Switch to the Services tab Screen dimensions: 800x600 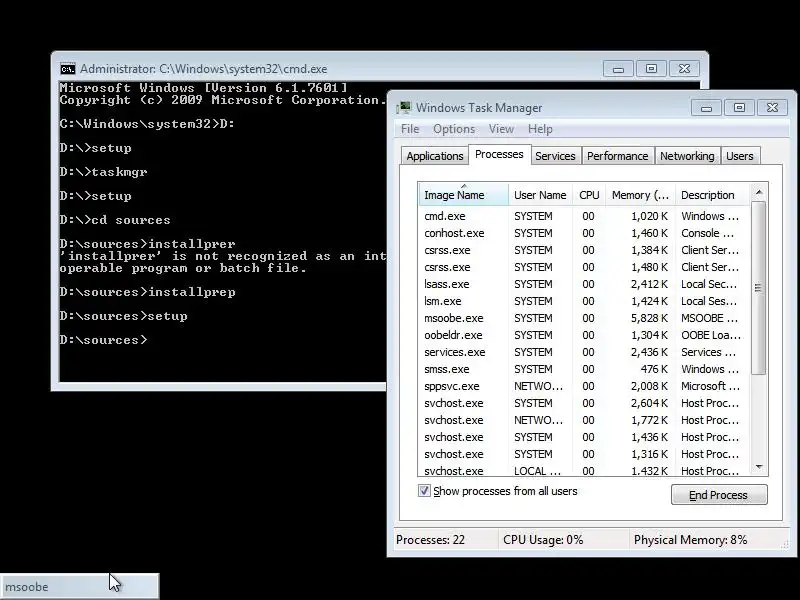(x=555, y=156)
